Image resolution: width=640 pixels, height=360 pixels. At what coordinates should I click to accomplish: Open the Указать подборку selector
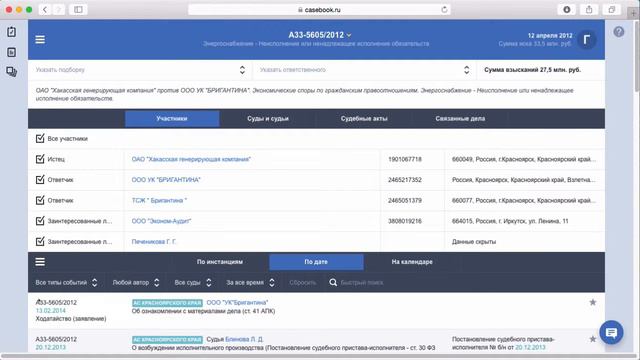140,70
